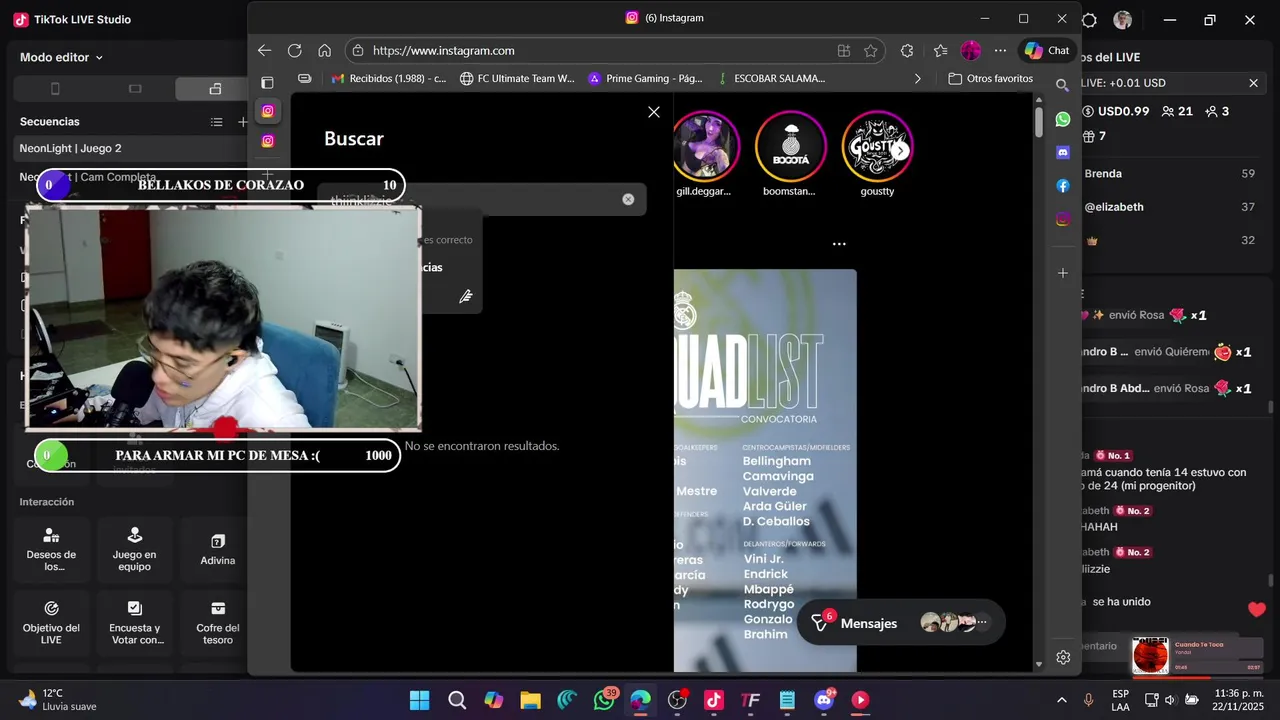The image size is (1280, 720).
Task: Switch to the dual-screen layout
Action: (x=215, y=89)
